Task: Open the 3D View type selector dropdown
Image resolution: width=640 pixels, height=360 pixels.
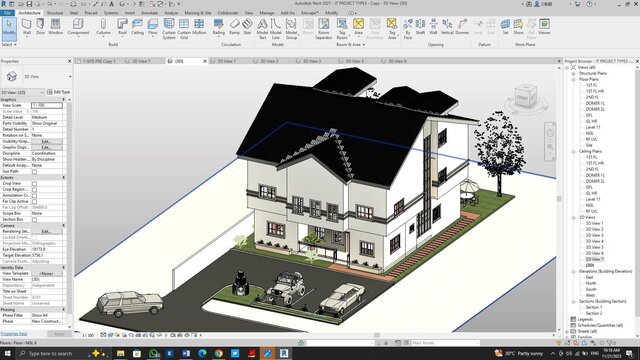Action: point(70,77)
